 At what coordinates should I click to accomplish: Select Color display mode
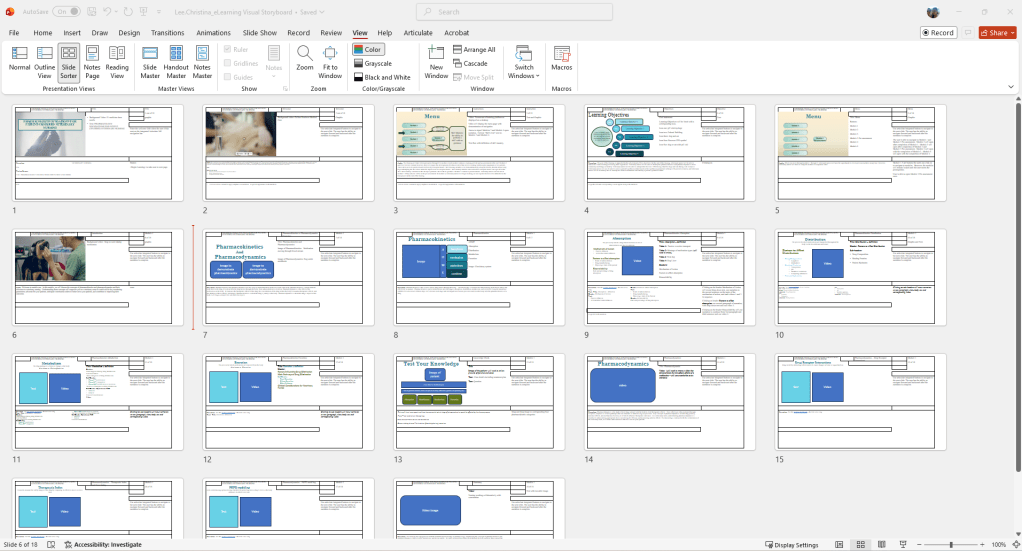pos(368,50)
